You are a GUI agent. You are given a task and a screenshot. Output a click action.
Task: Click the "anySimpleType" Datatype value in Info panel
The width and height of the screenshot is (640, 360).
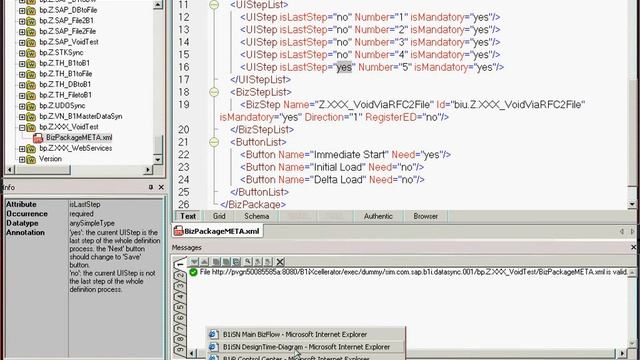(x=92, y=223)
